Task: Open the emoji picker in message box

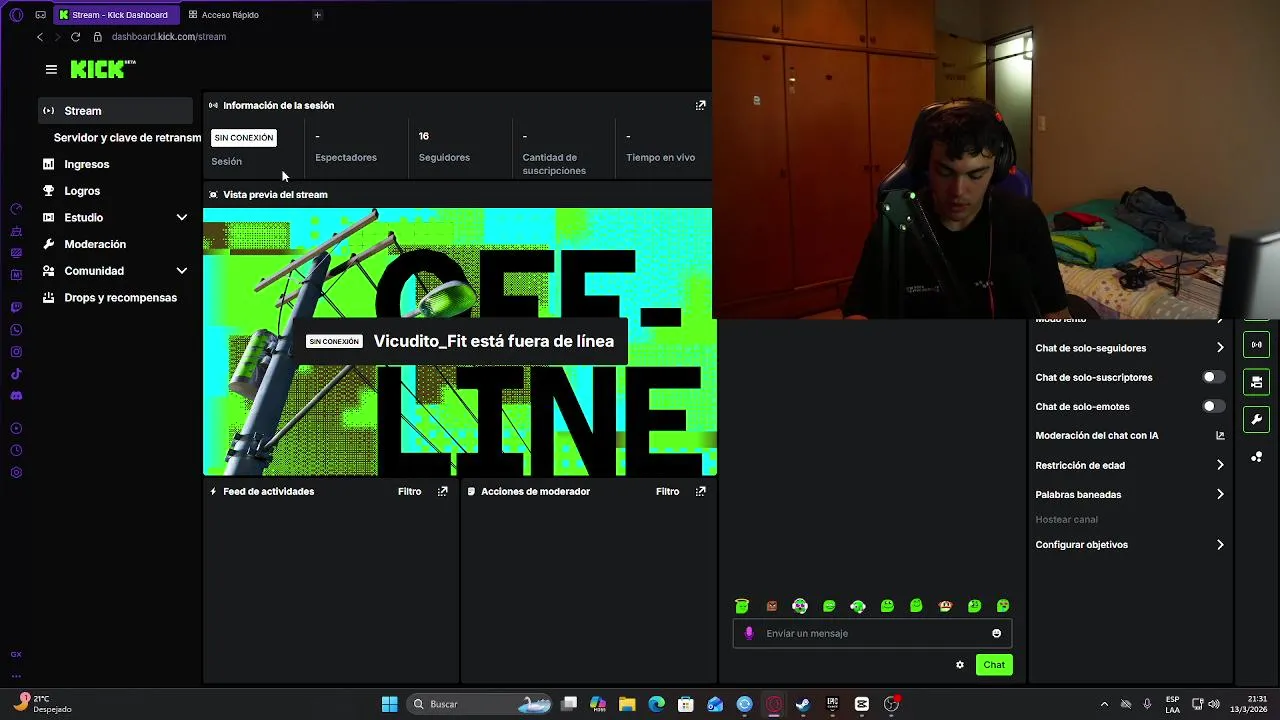Action: pos(996,633)
